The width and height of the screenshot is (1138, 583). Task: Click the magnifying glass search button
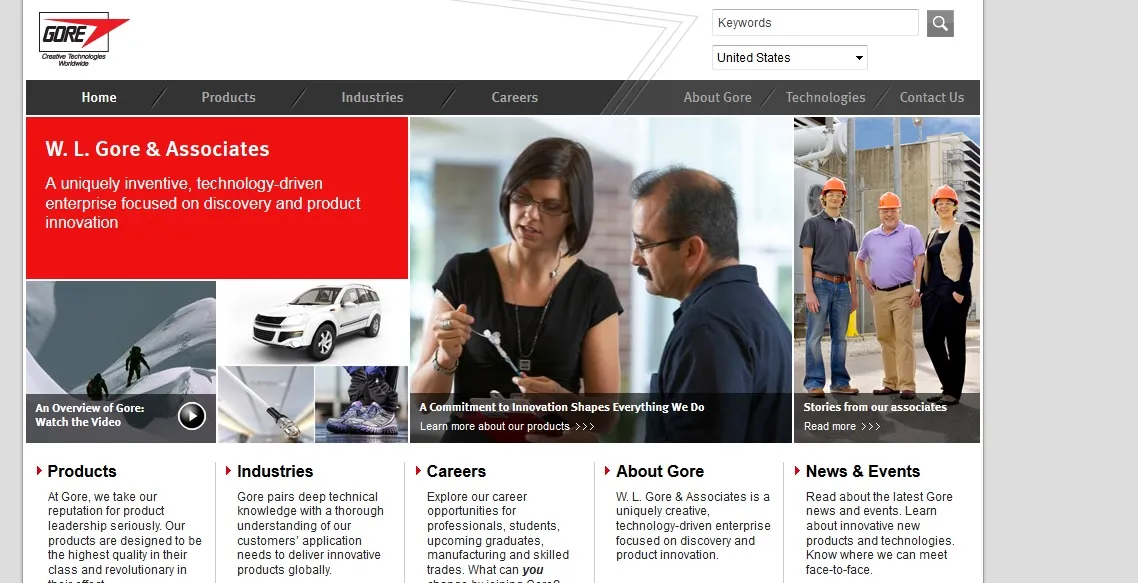[x=940, y=23]
